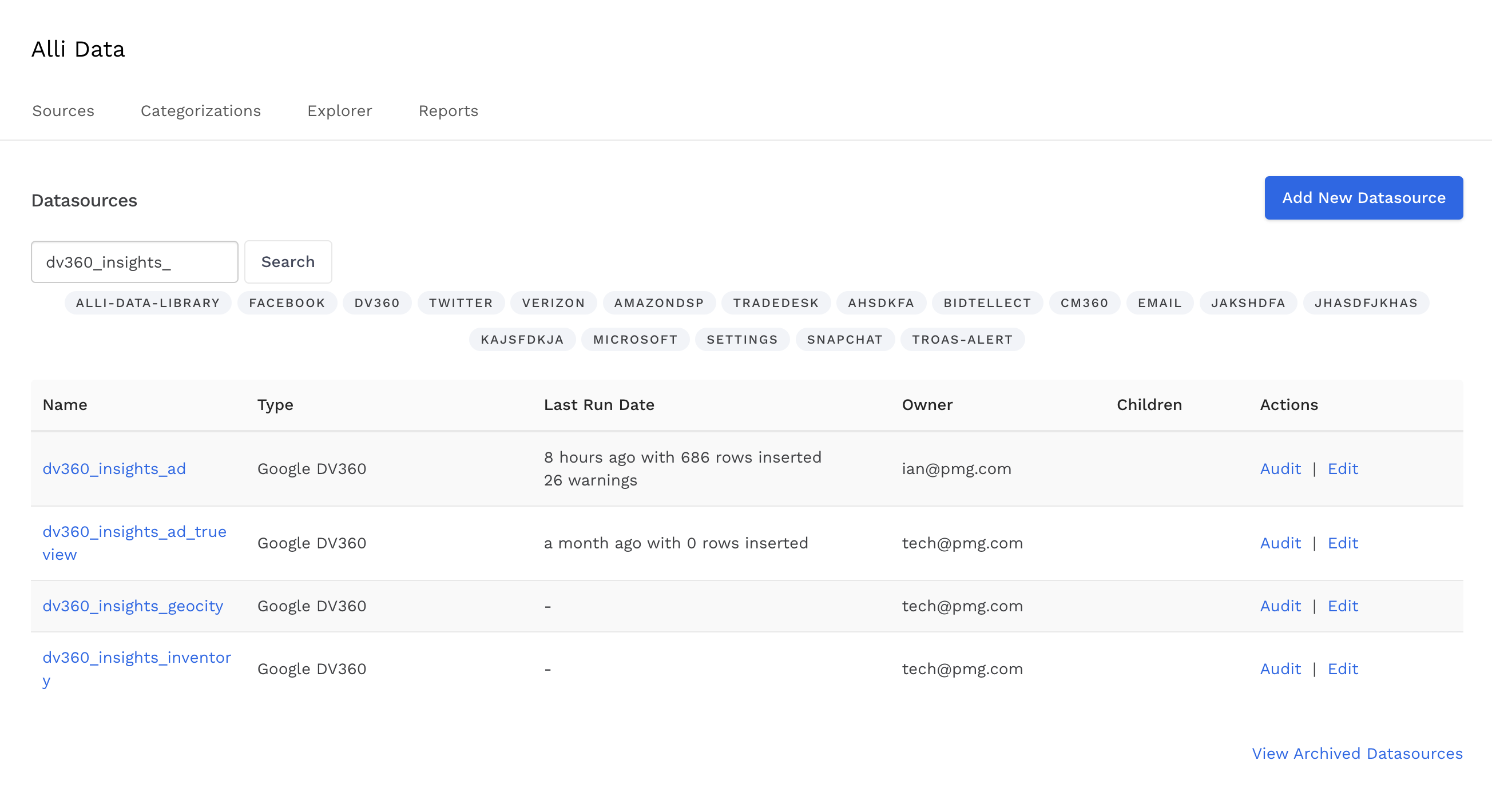Switch to the Categorizations tab
Image resolution: width=1492 pixels, height=812 pixels.
[x=200, y=110]
